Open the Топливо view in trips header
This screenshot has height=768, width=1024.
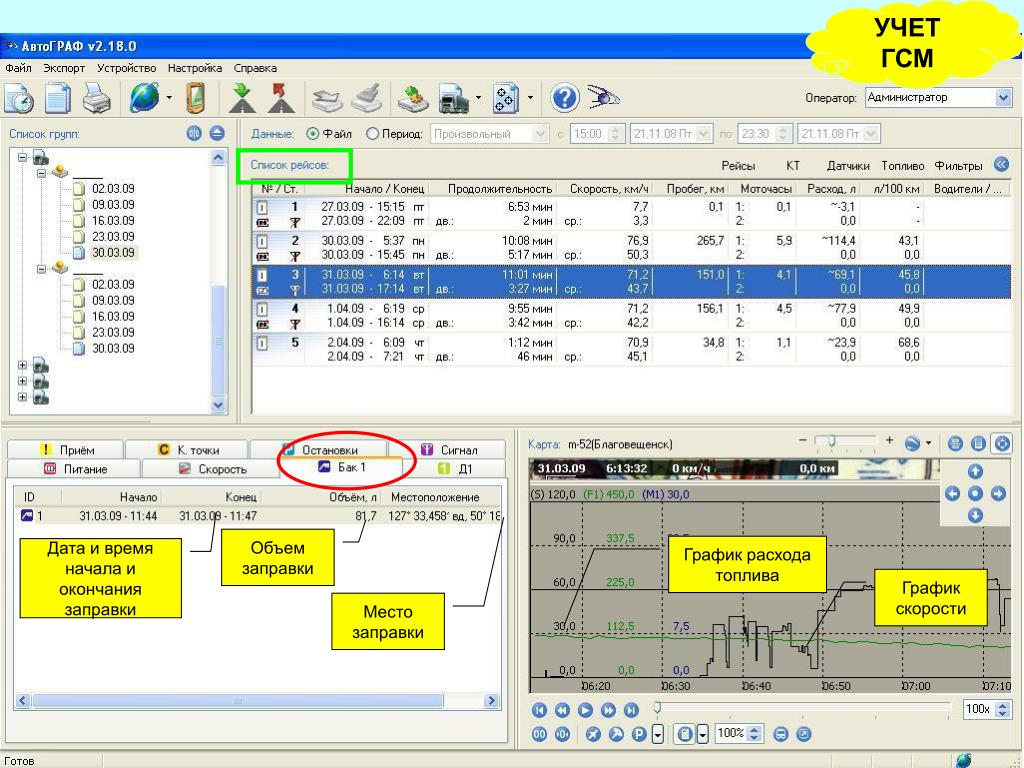[903, 166]
